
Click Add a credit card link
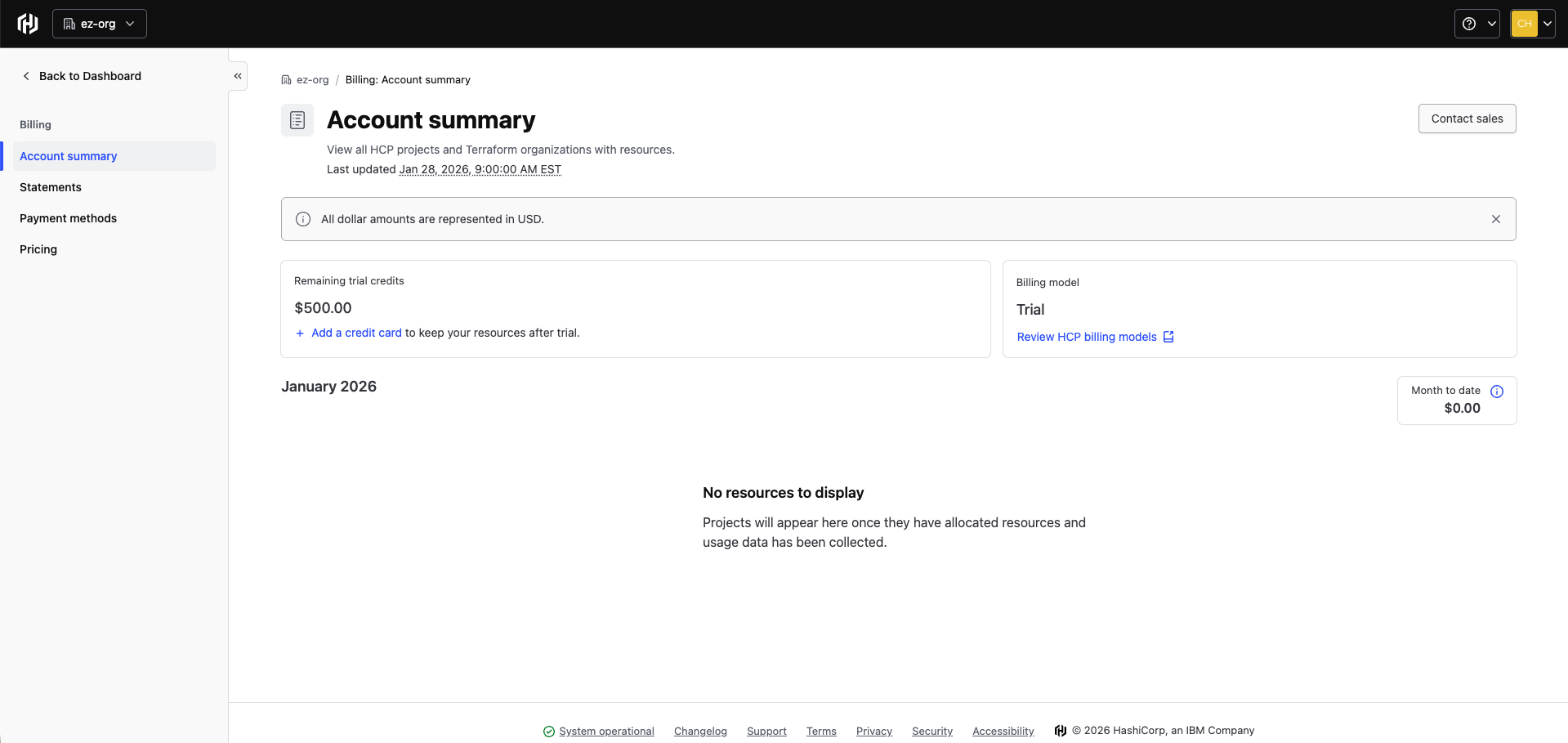pyautogui.click(x=356, y=333)
